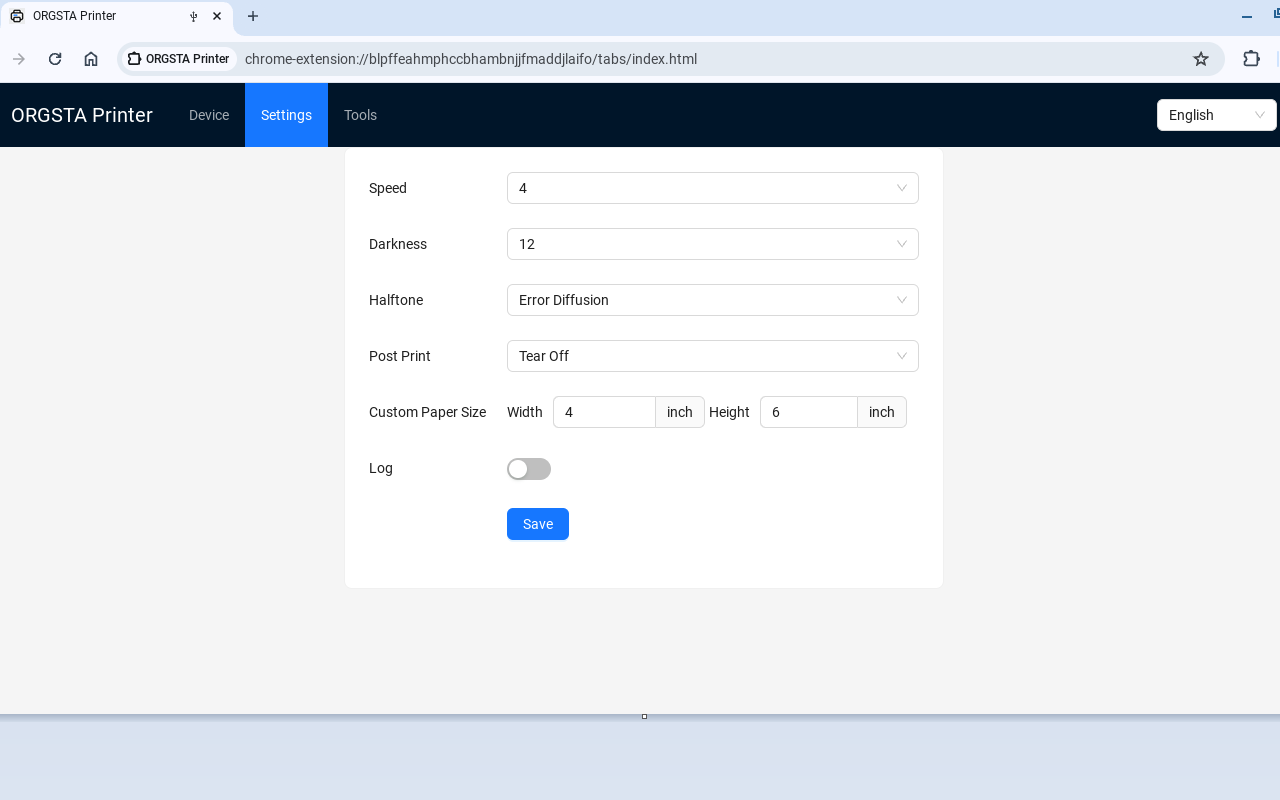Open the Darkness dropdown showing 12

pos(713,244)
